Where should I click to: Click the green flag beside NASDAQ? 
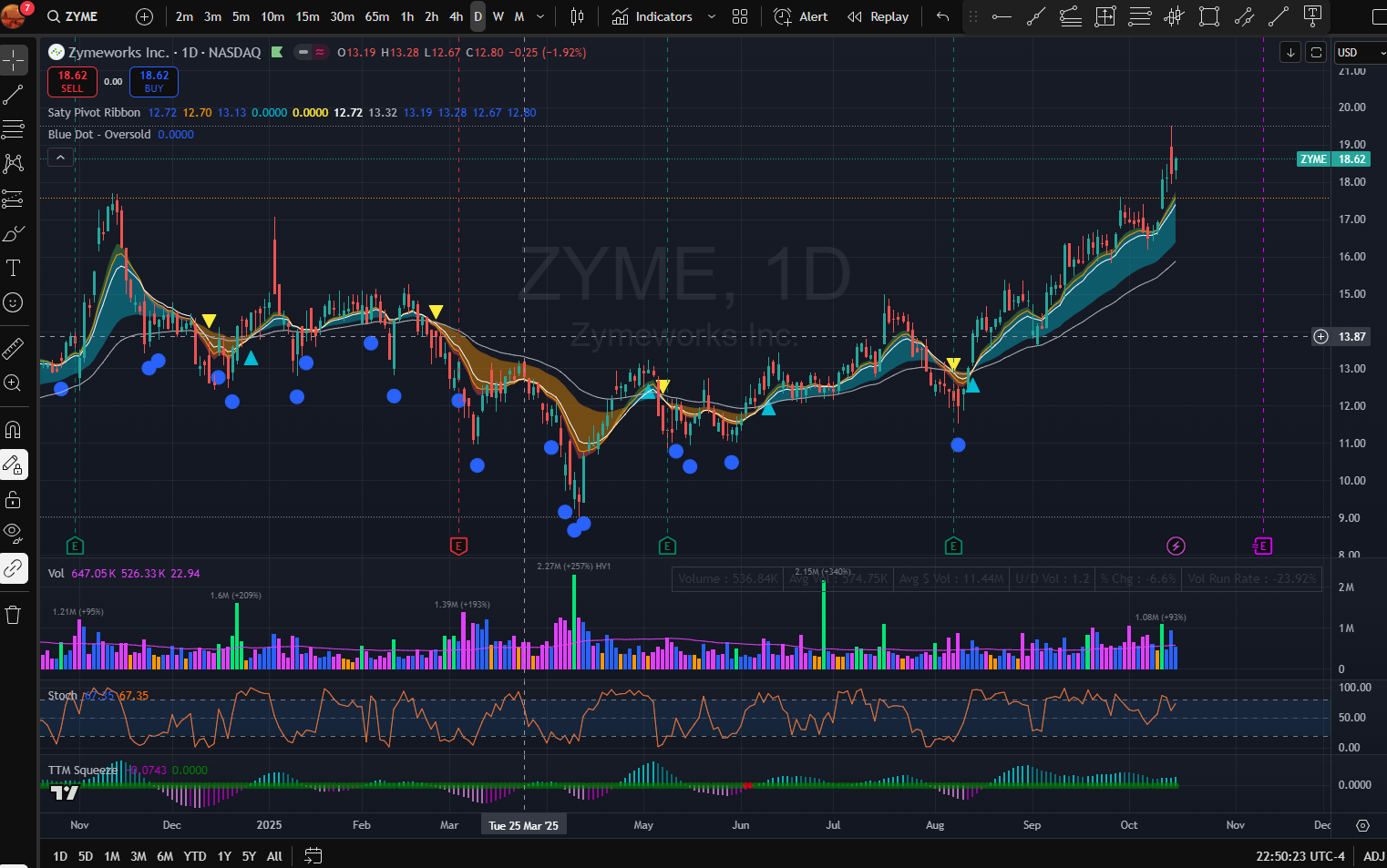tap(276, 53)
